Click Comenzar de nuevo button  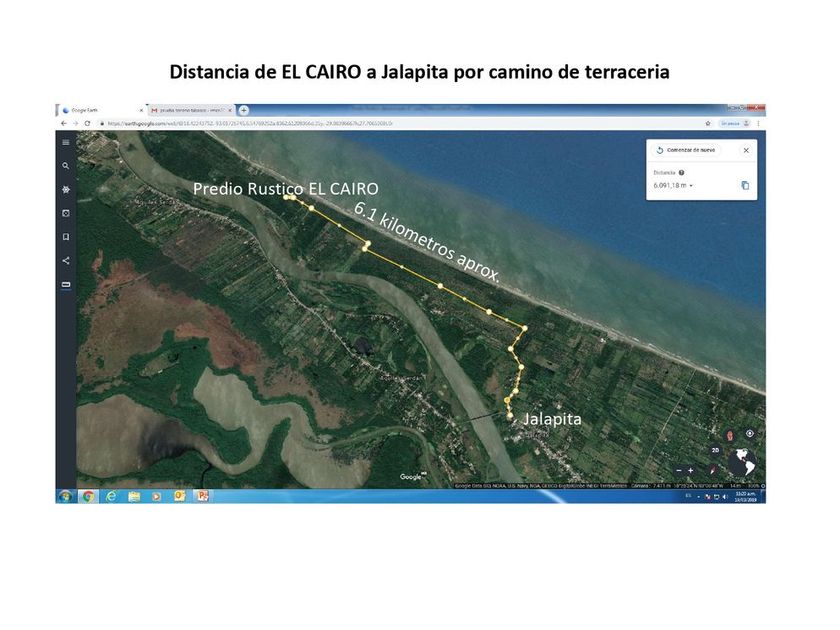click(x=686, y=150)
